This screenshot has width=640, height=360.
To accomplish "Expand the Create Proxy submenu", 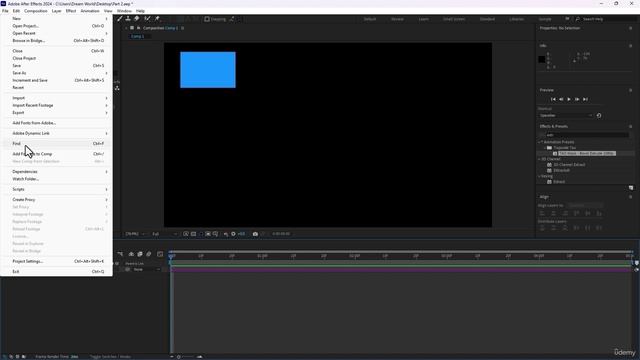I will pyautogui.click(x=56, y=200).
